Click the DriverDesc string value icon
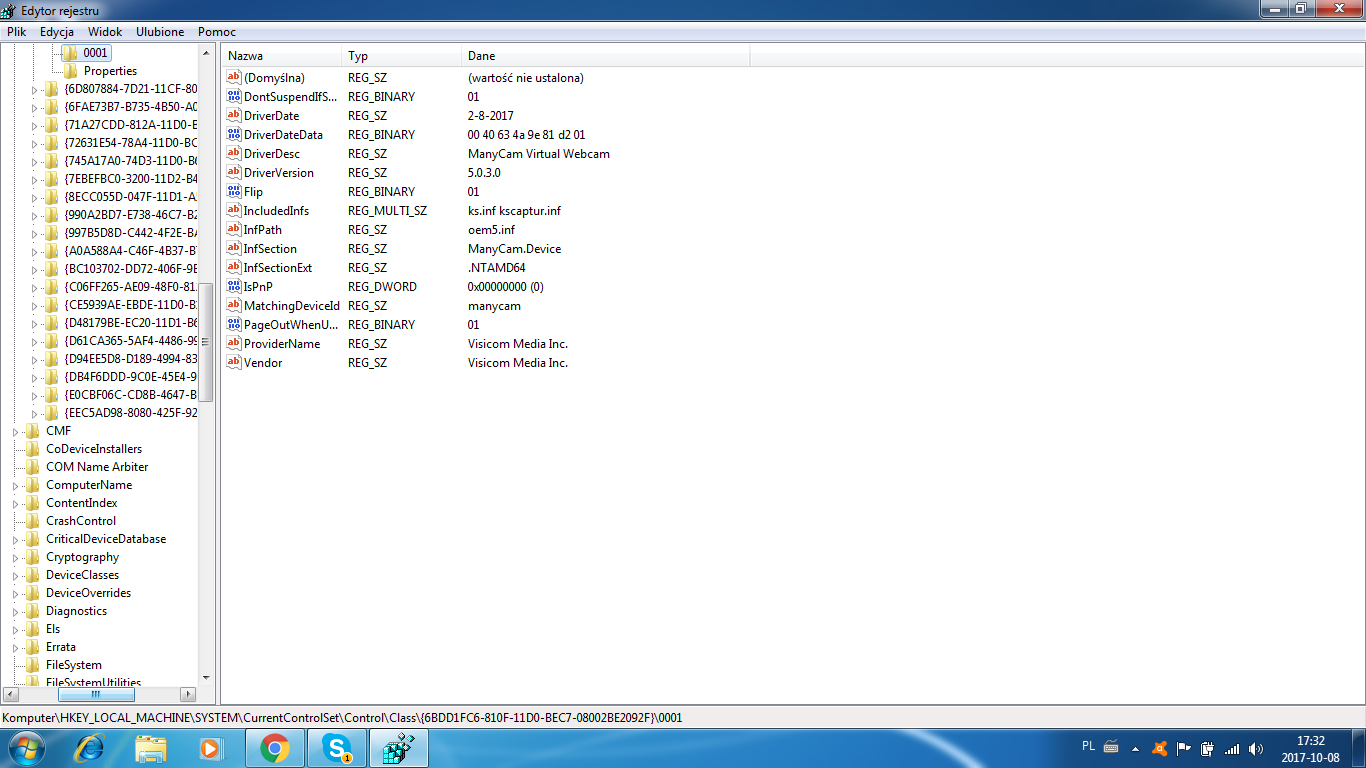 (x=234, y=154)
